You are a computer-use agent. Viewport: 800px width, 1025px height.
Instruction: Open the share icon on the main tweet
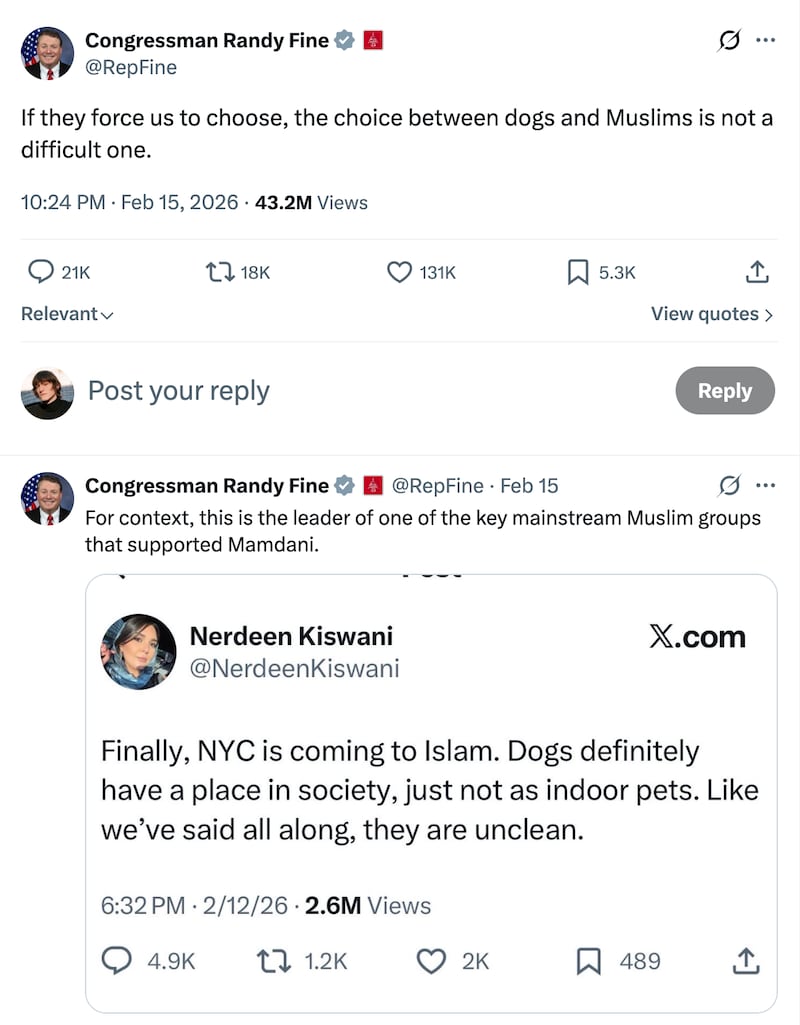coord(757,271)
